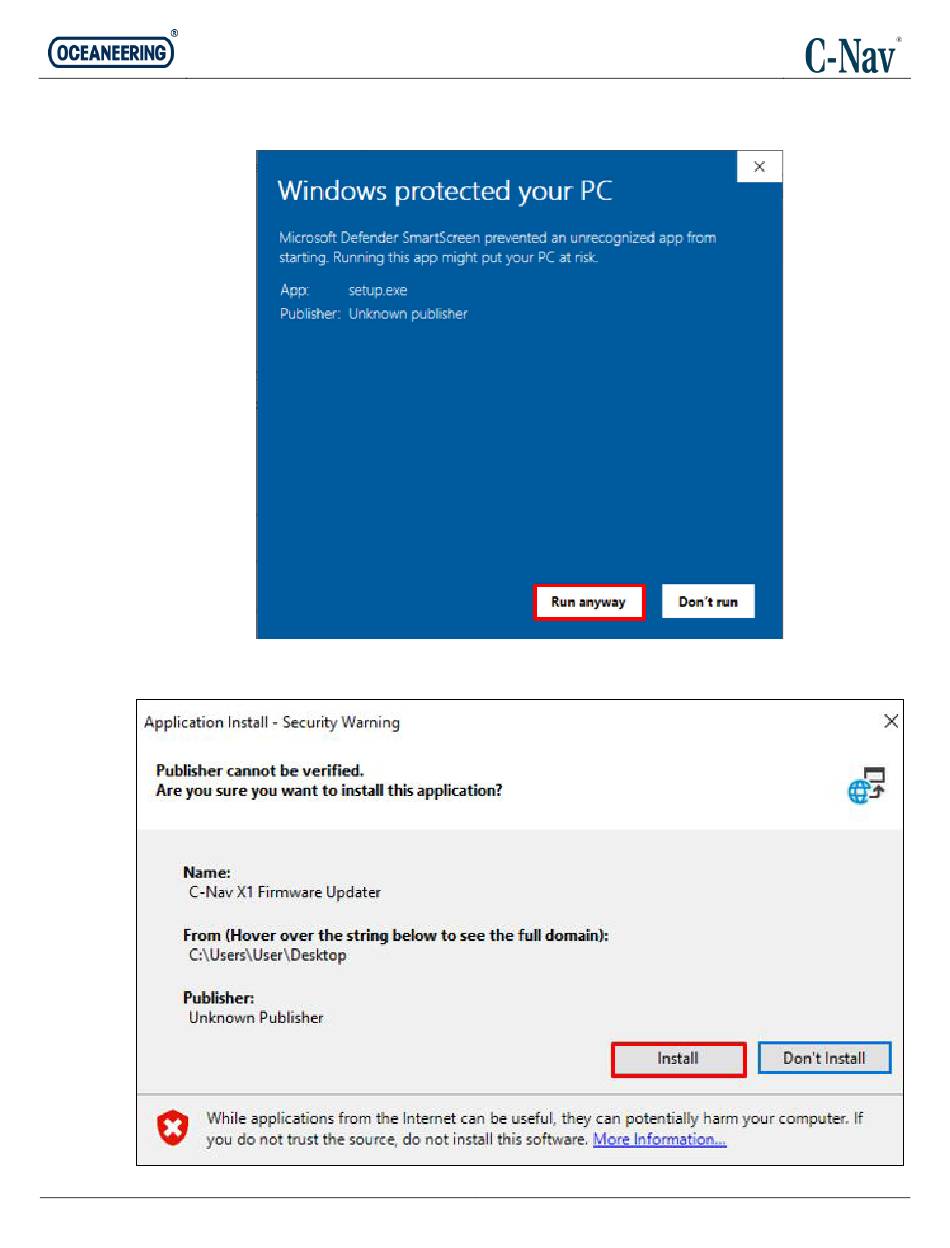
Task: Close the Application Install Security Warning window
Action: tap(890, 721)
